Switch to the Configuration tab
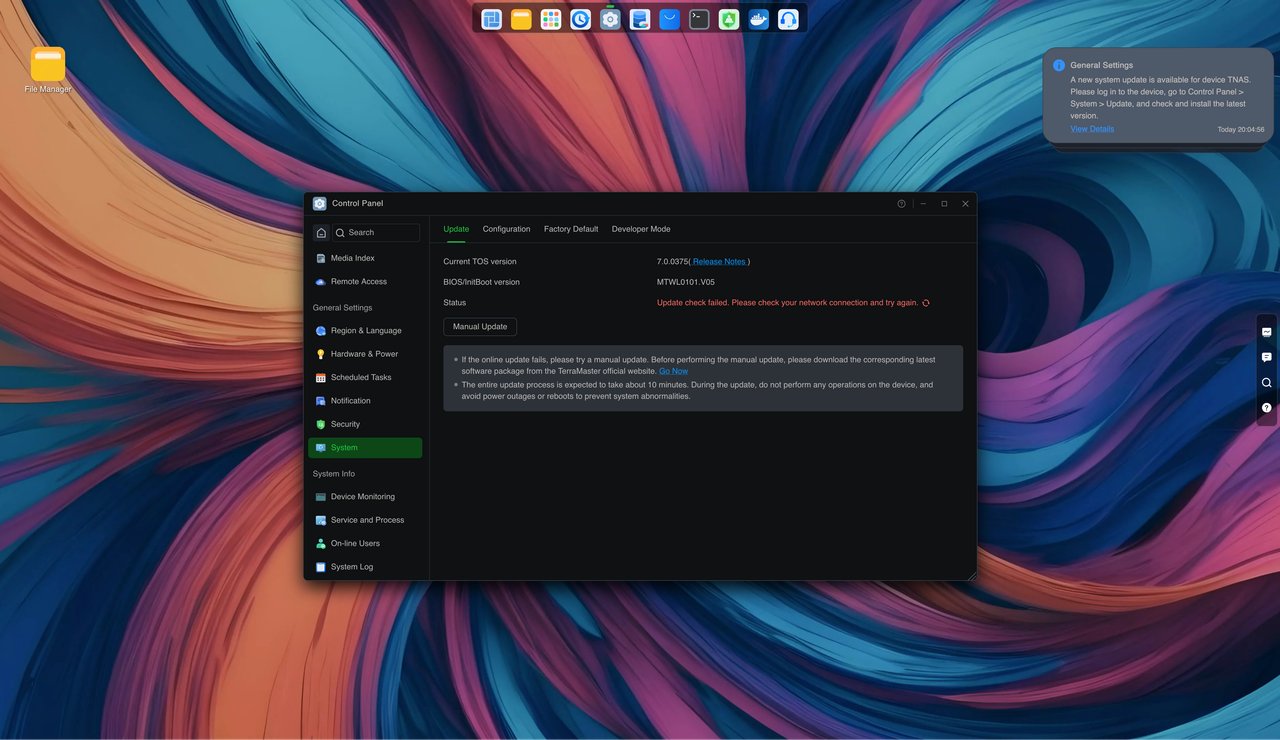1280x740 pixels. pyautogui.click(x=506, y=229)
